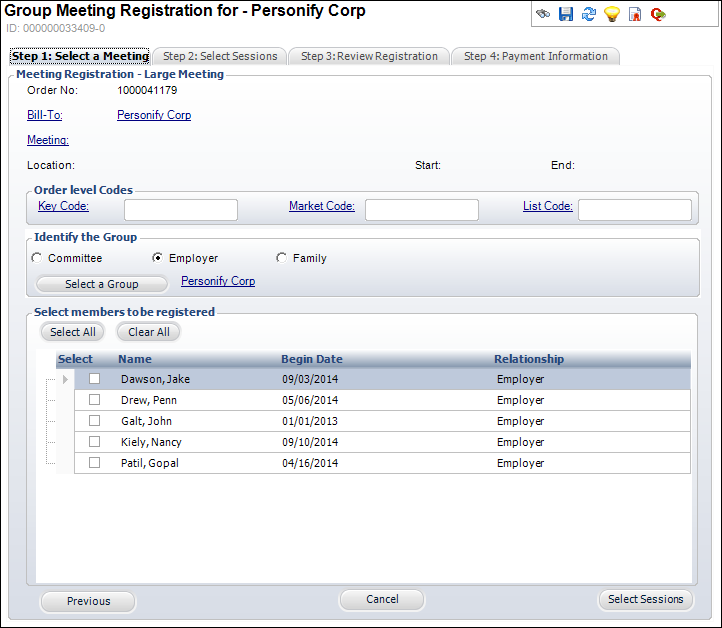
Task: Open the Step 4: Payment Information tab
Action: pos(536,56)
